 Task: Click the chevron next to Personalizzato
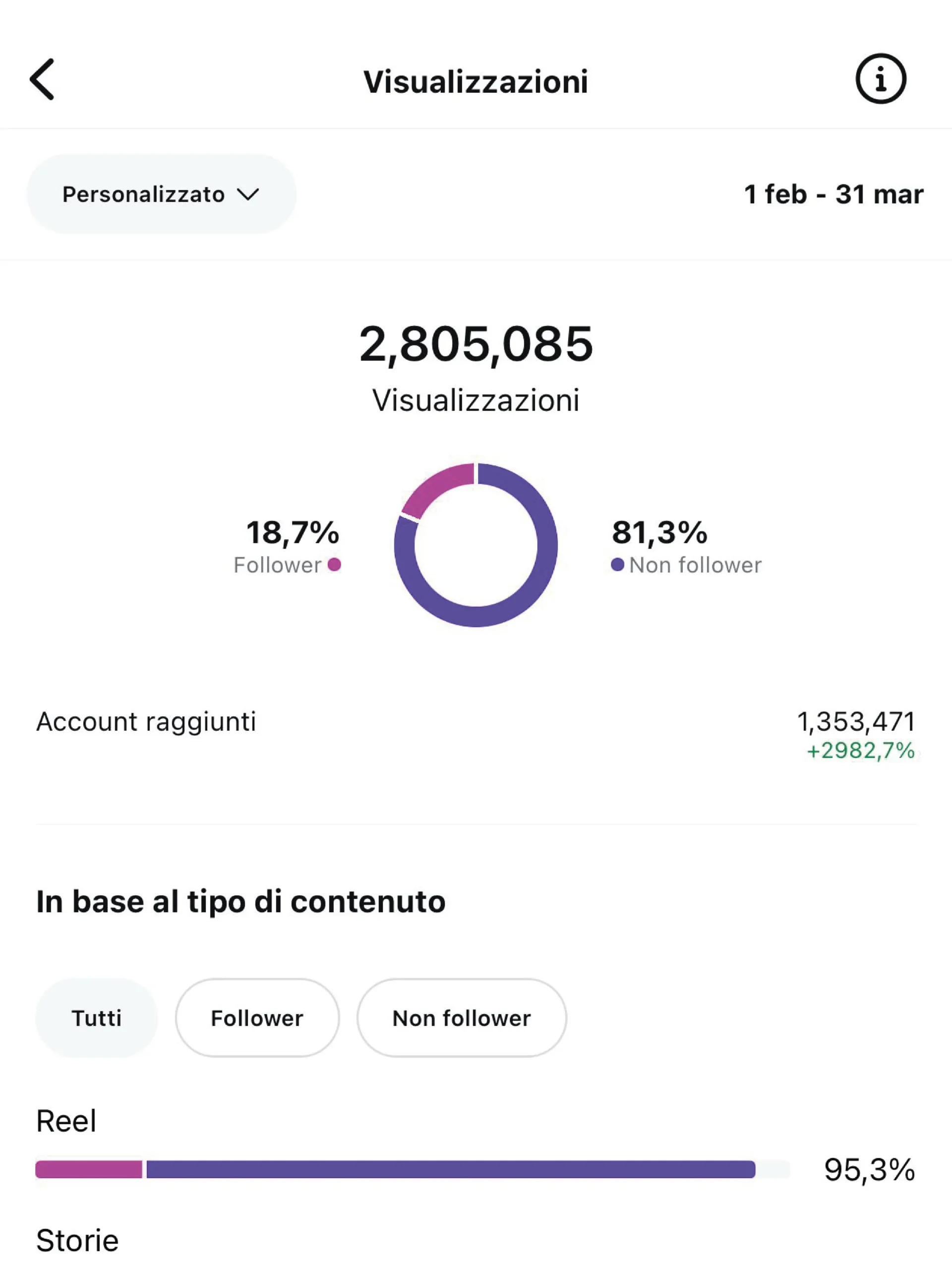(248, 194)
